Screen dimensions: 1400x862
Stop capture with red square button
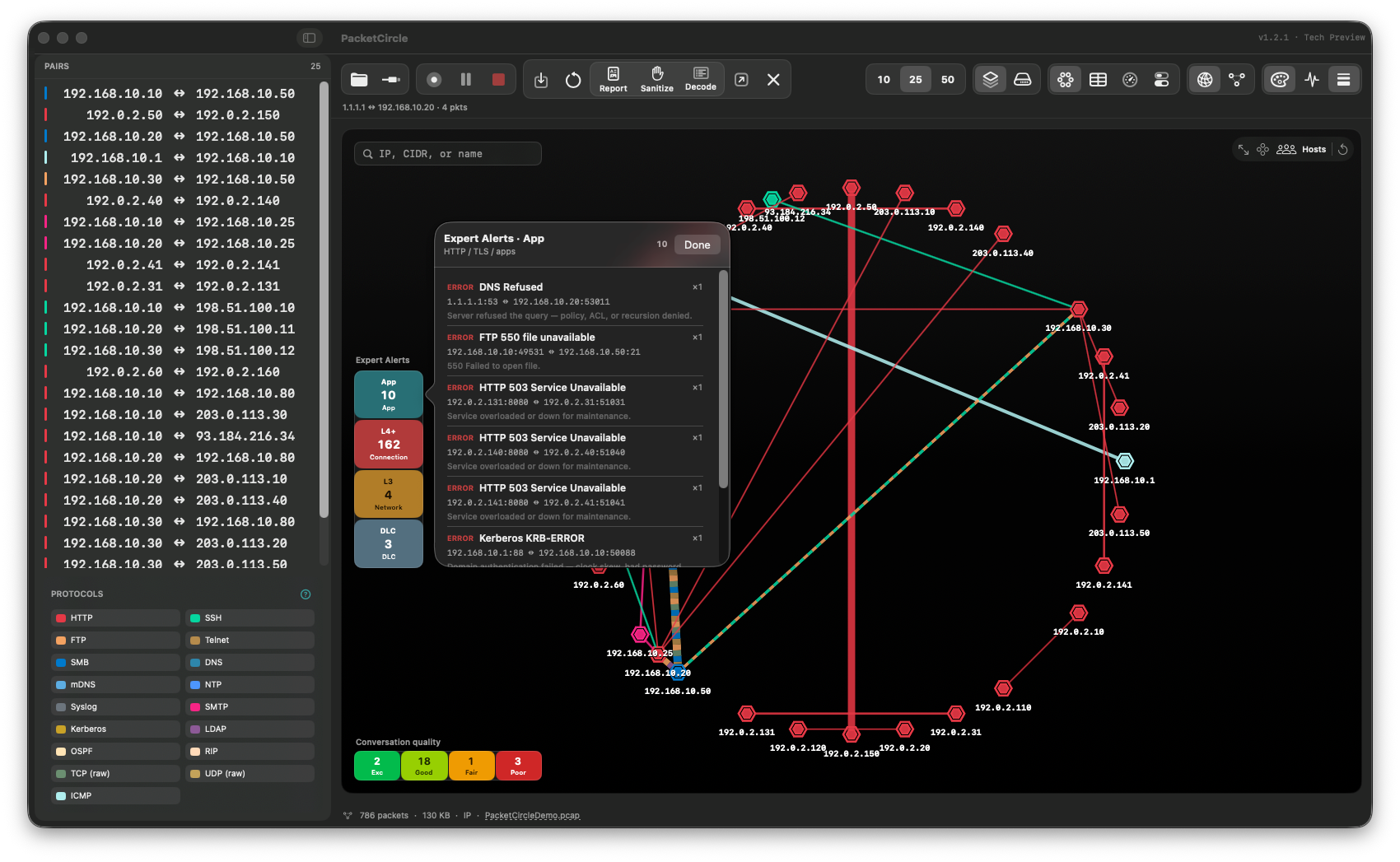498,80
